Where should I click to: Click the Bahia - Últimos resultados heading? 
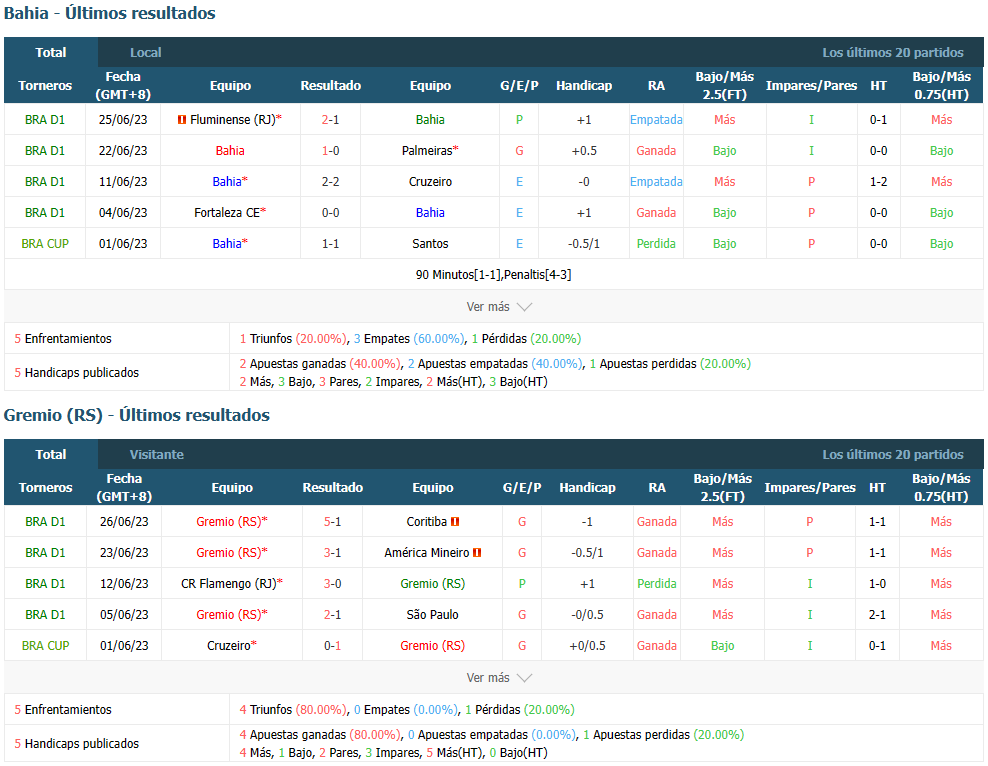(x=110, y=13)
